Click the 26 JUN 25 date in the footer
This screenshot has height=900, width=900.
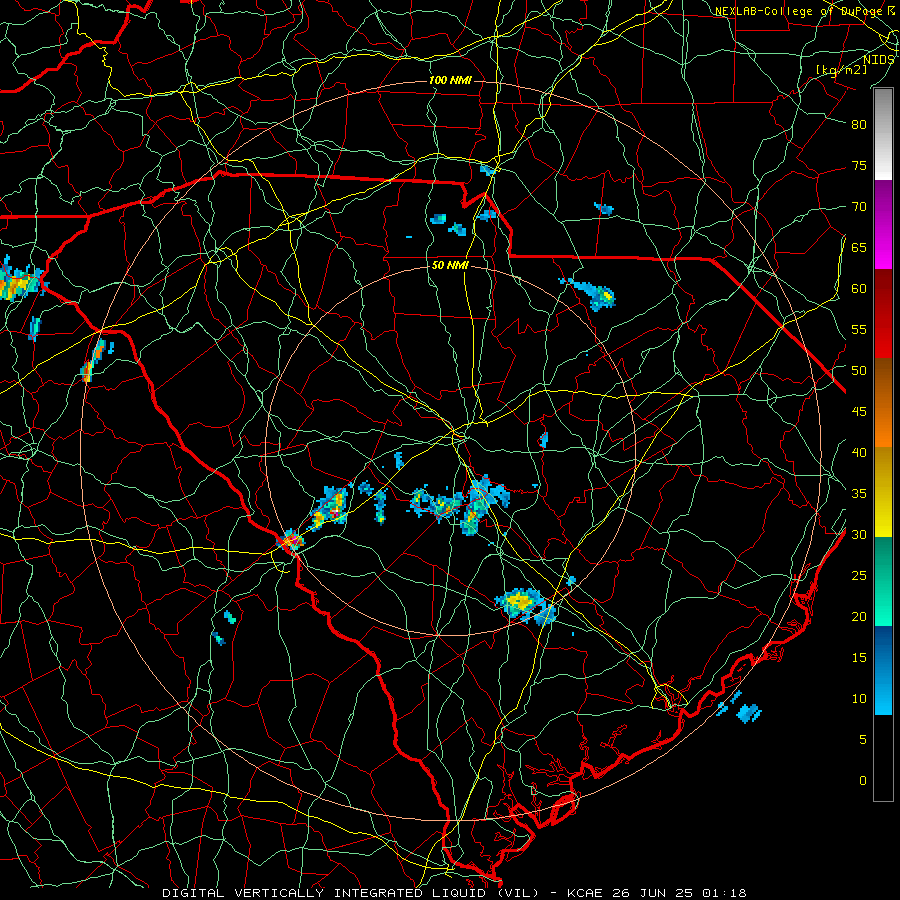point(651,893)
